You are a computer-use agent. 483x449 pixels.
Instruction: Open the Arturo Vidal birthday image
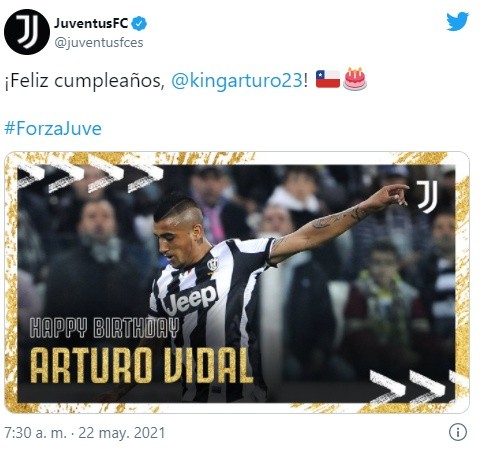tap(237, 283)
